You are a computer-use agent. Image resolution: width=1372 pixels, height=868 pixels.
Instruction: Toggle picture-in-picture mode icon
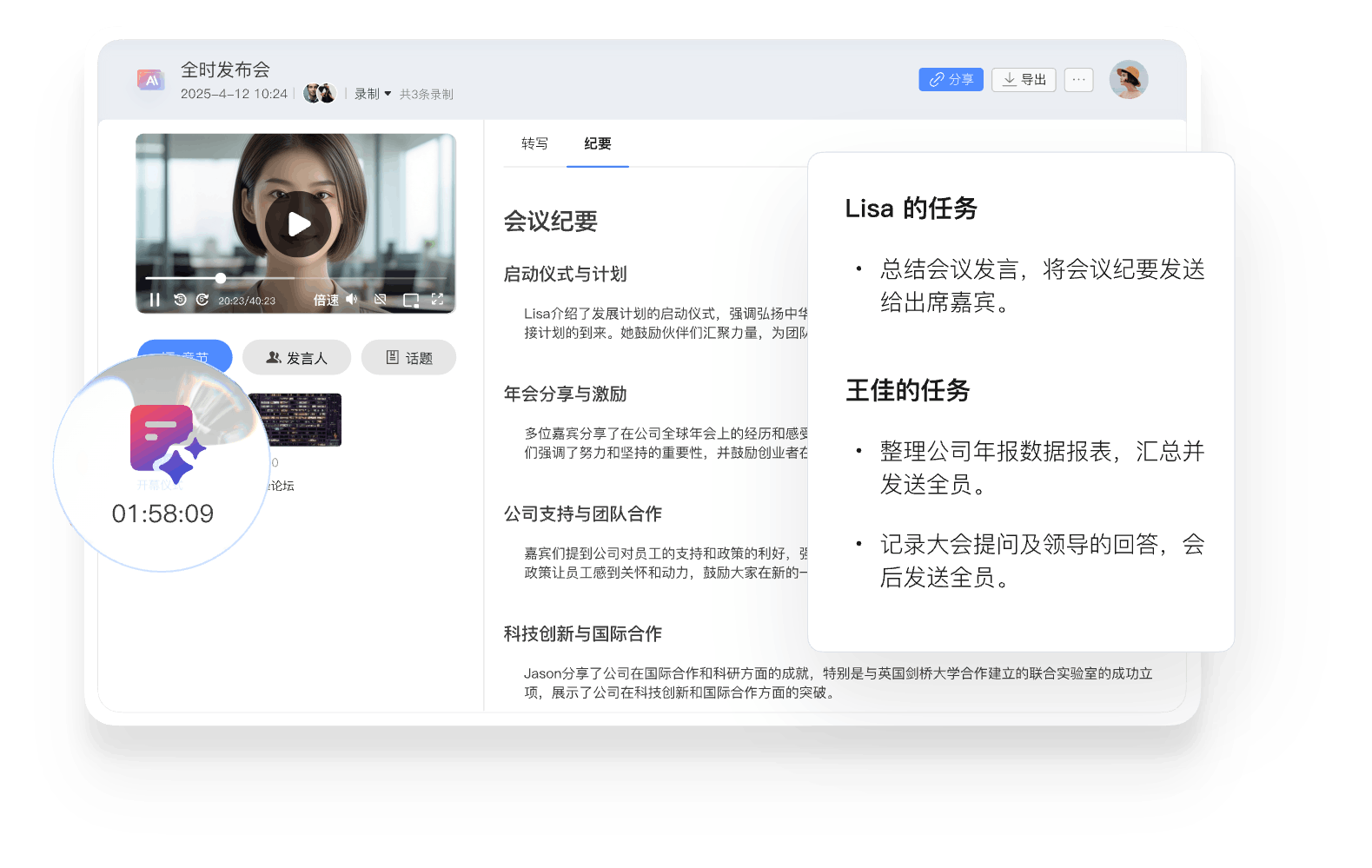tap(411, 300)
